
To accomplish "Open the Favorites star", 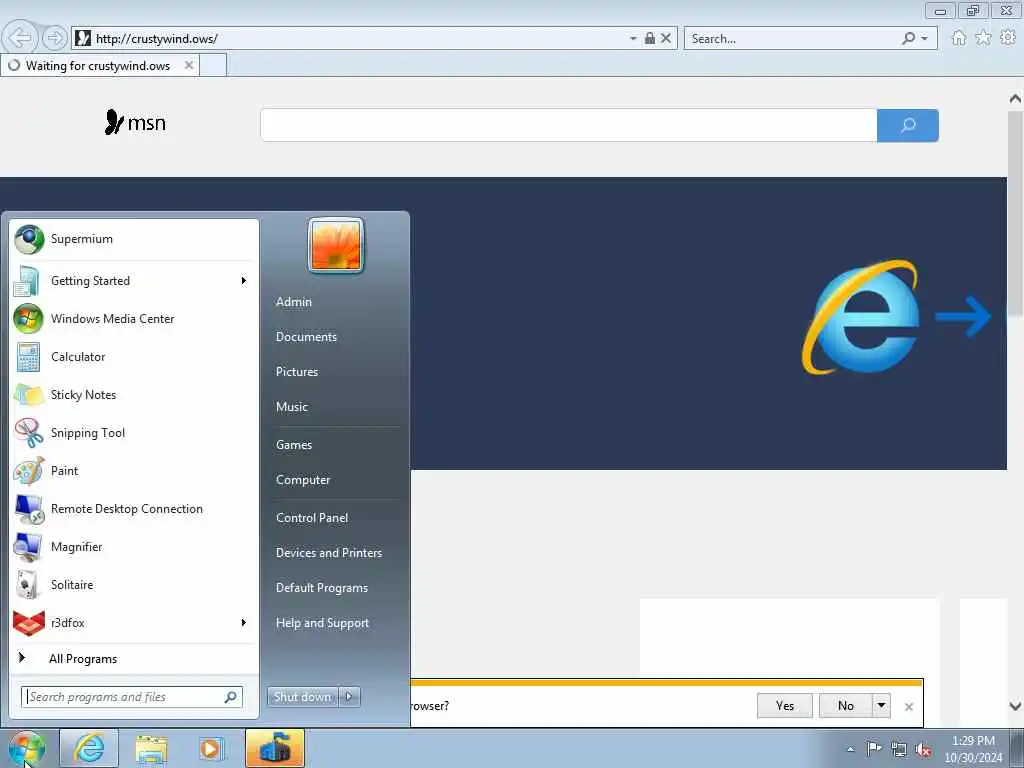I will pos(983,38).
